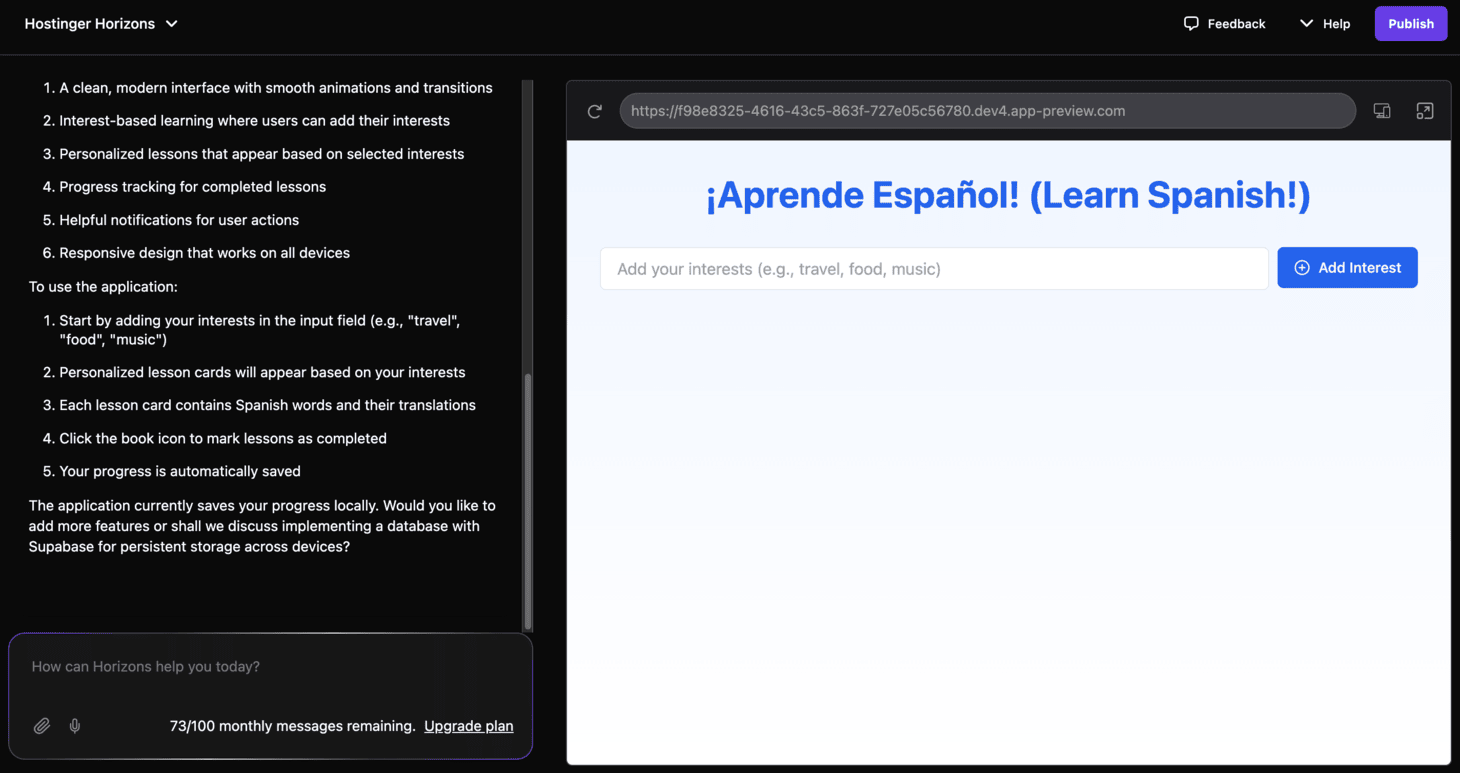
Task: Click the speech bubble icon next to Feedback
Action: (1190, 23)
